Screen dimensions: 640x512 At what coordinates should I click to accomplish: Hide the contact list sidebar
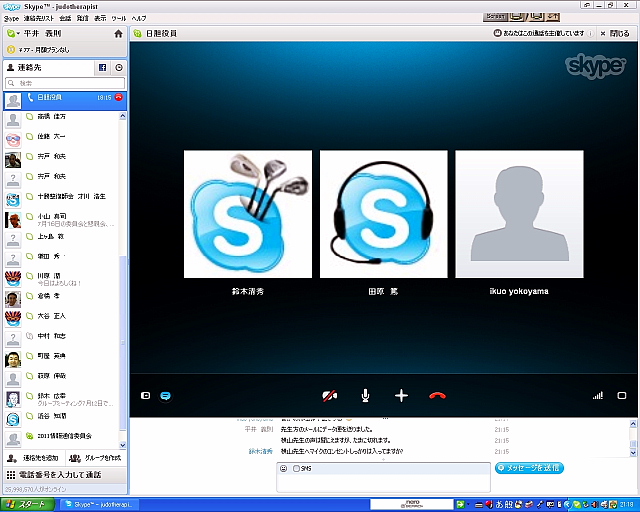click(145, 395)
